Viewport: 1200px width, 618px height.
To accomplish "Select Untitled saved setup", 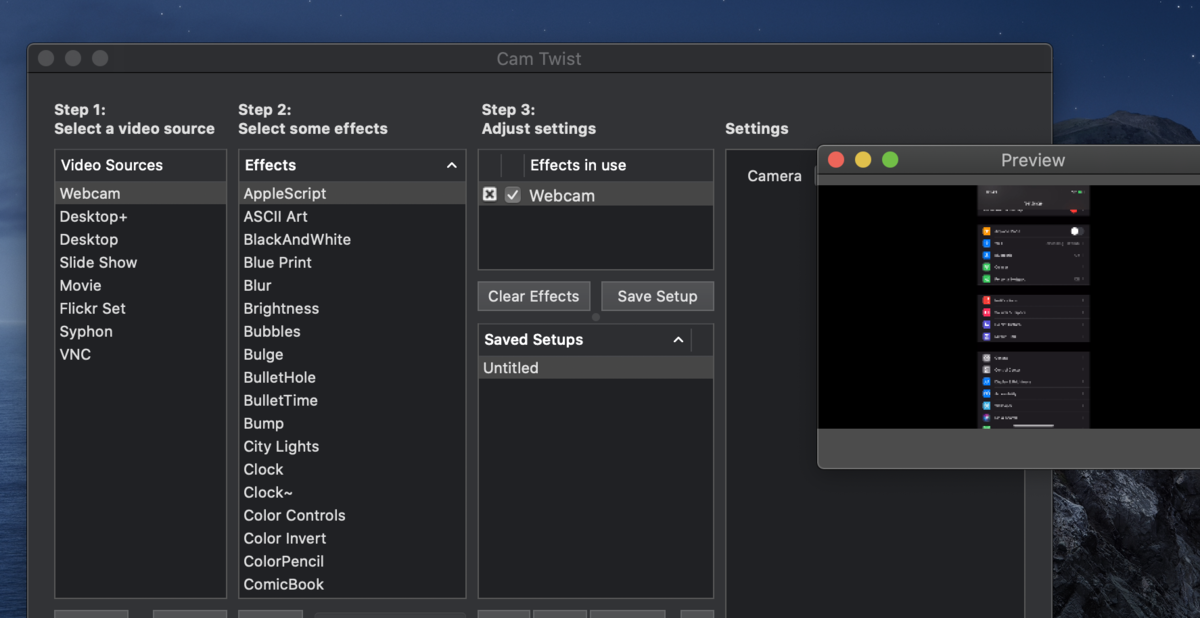I will (x=596, y=368).
